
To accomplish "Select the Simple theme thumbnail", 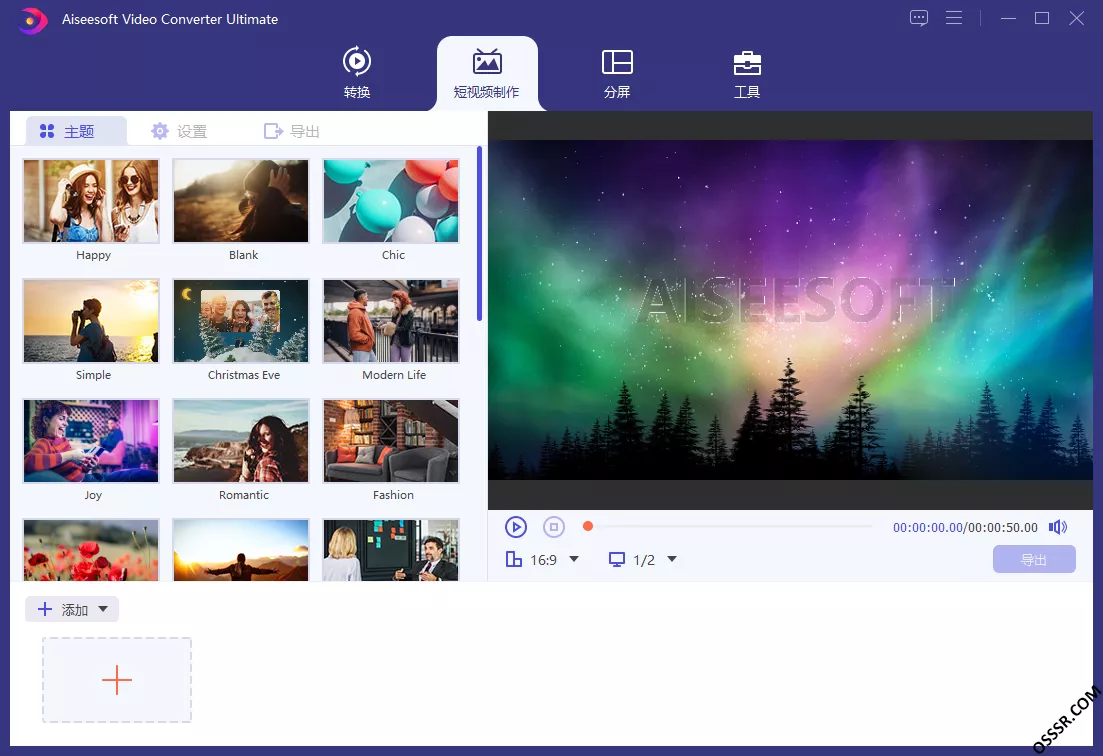I will click(91, 321).
